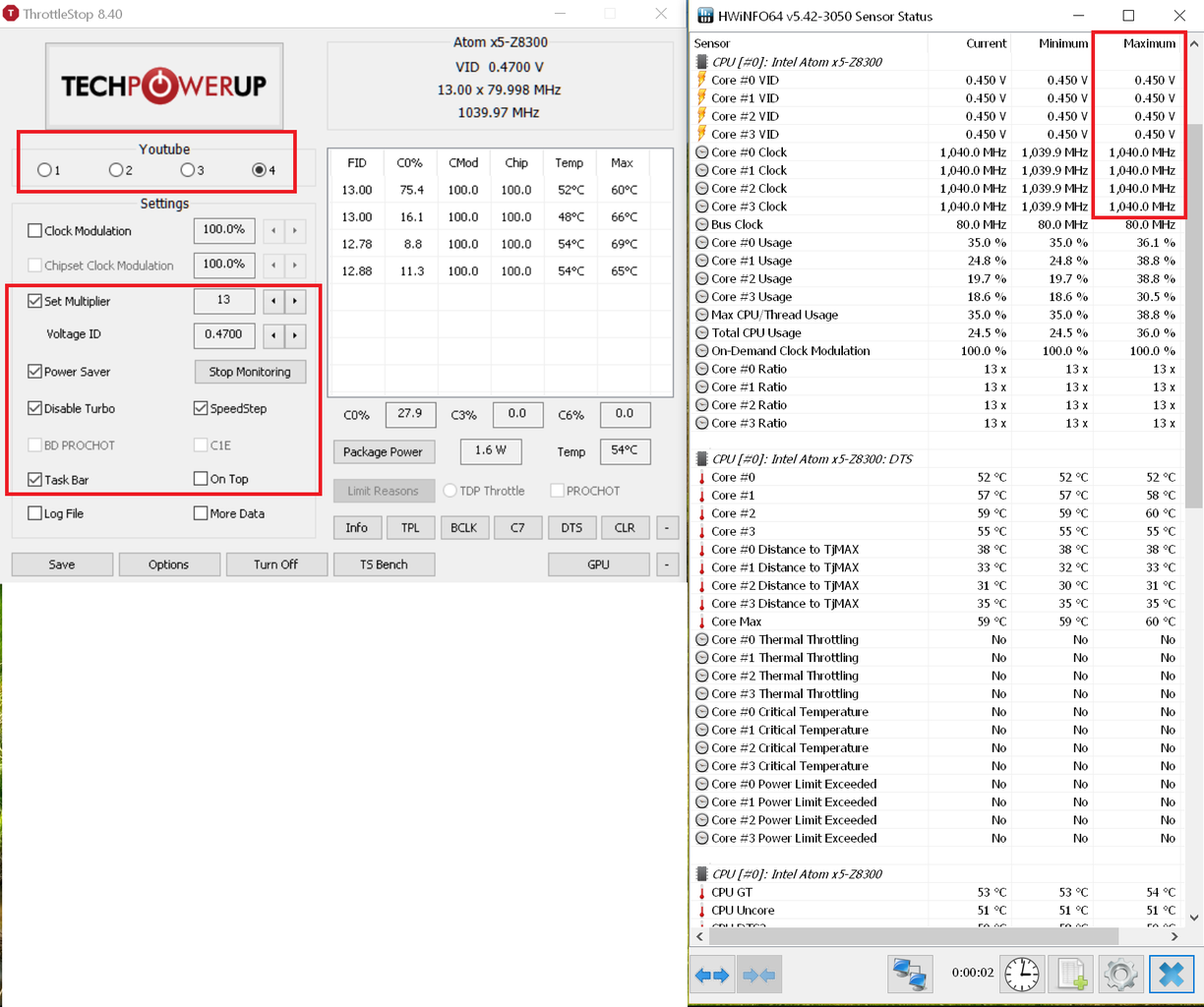
Task: Click the expand columns arrows icon in HWiNFO
Action: tap(713, 975)
